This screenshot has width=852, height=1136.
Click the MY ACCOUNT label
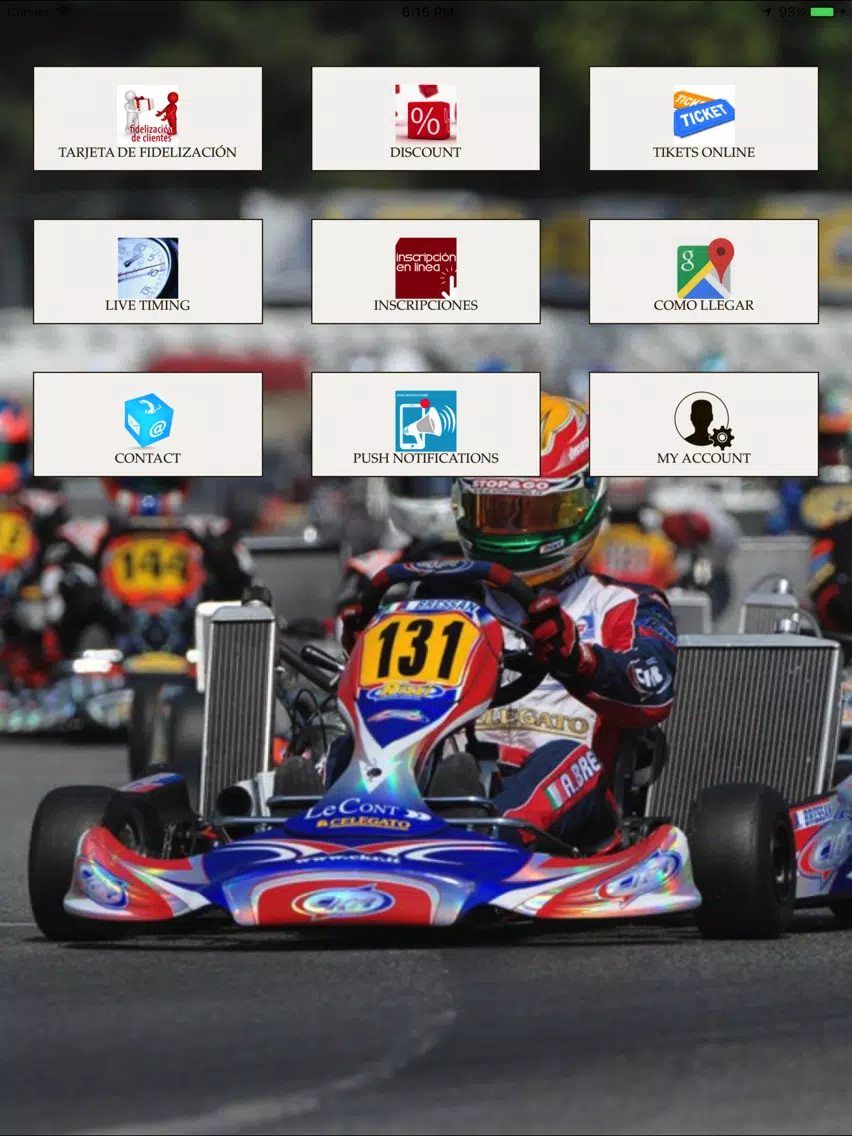703,458
